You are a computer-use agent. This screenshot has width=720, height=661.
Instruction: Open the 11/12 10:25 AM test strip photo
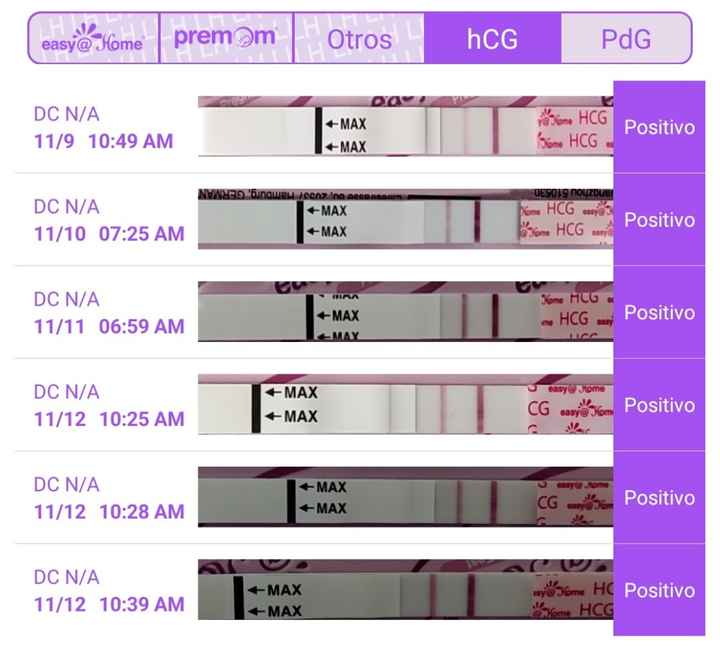point(405,404)
